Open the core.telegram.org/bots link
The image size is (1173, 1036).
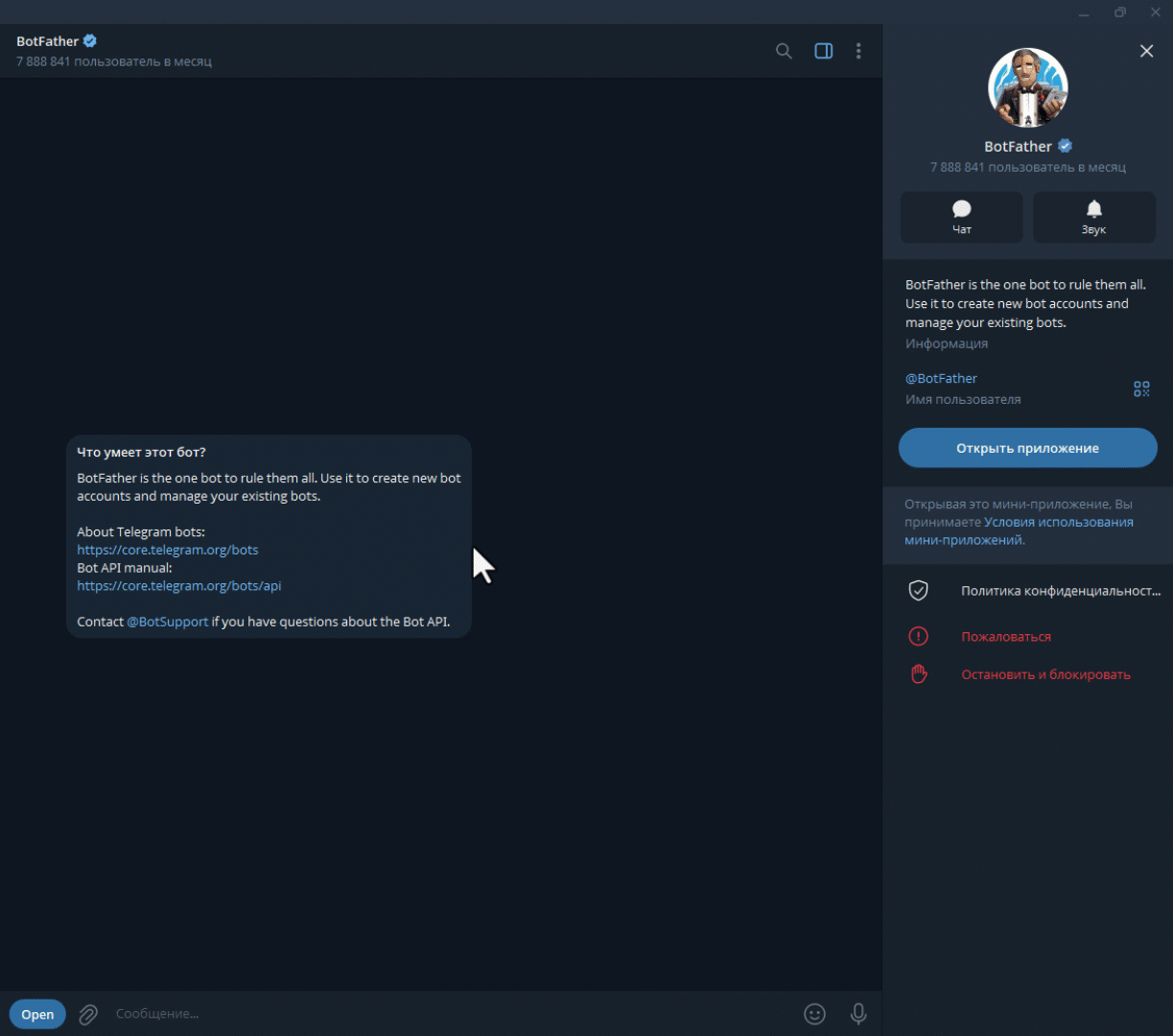tap(168, 550)
